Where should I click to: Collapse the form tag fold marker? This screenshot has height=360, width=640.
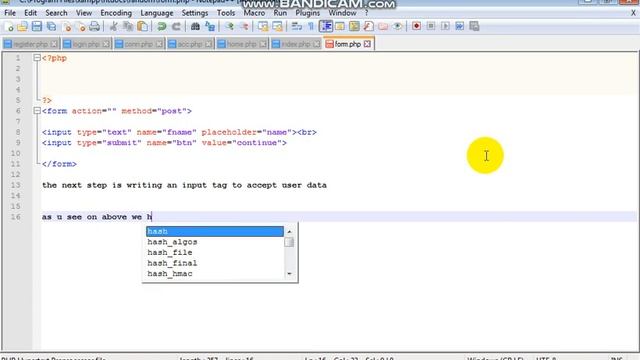[37, 111]
